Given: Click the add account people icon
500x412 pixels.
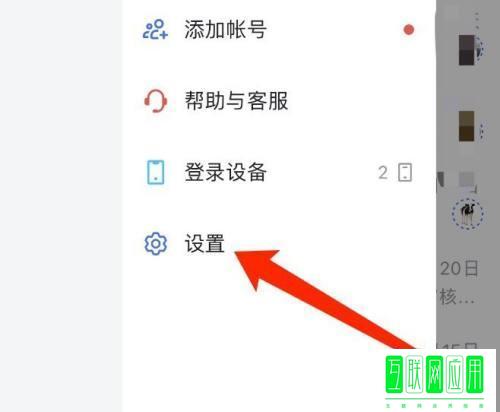Looking at the screenshot, I should (155, 29).
